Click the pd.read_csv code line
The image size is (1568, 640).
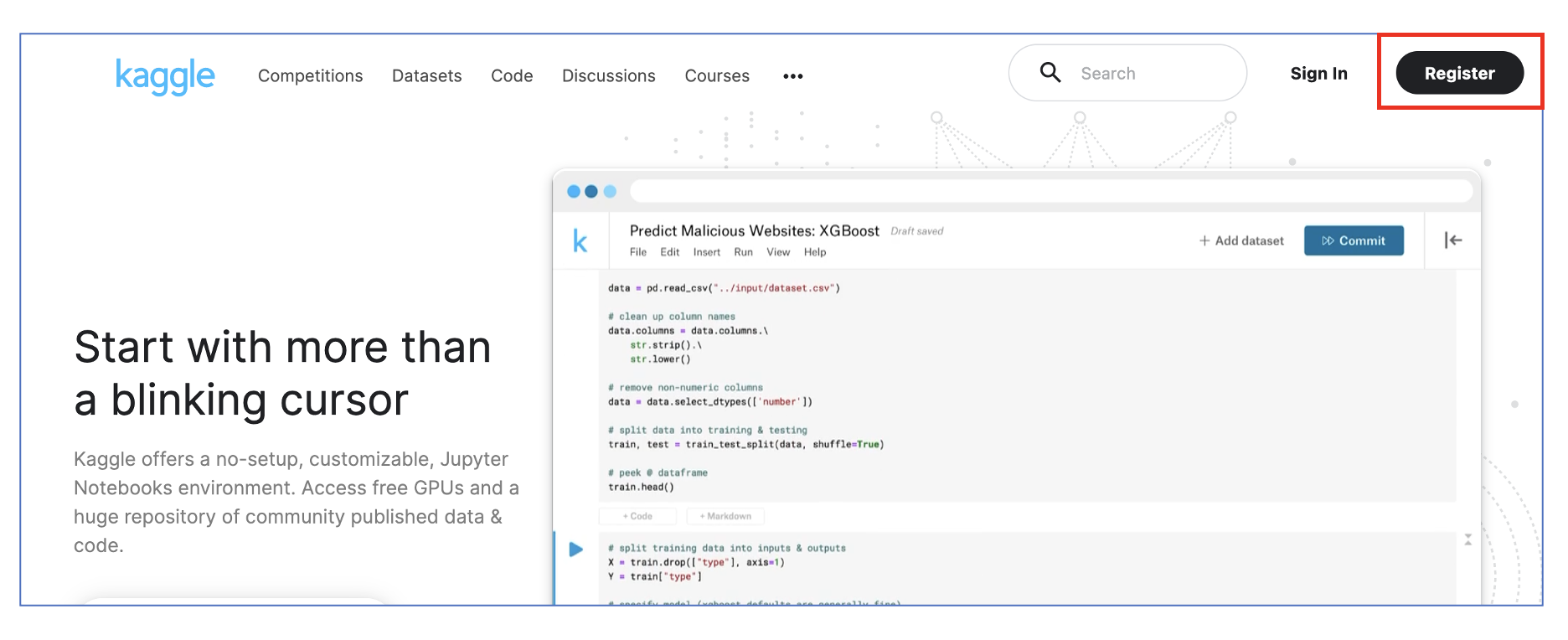[x=724, y=288]
